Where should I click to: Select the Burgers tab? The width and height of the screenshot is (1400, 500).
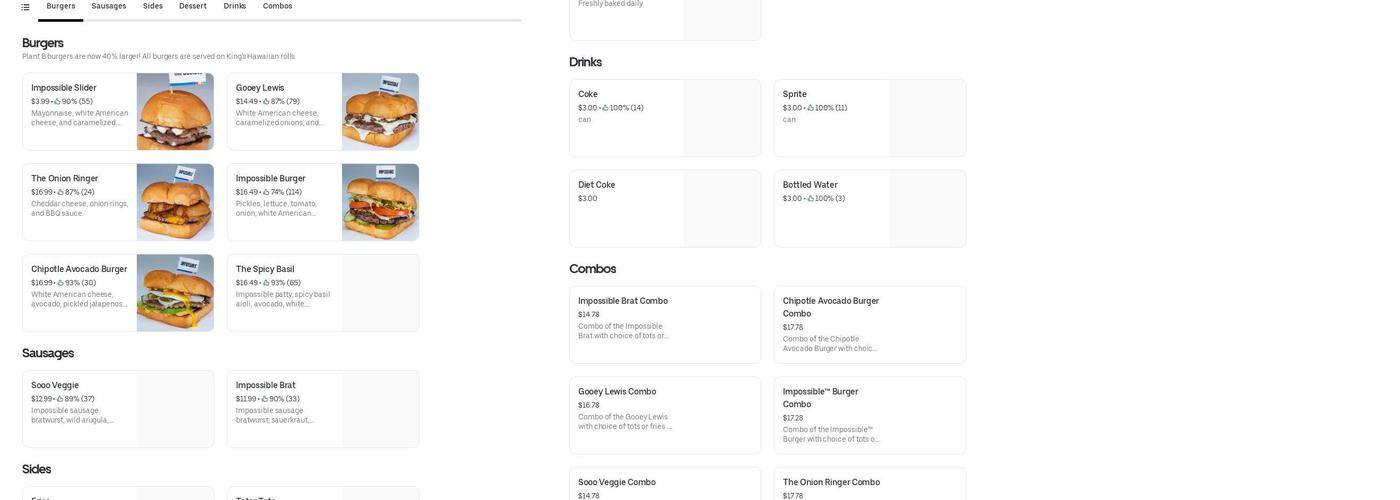(60, 6)
